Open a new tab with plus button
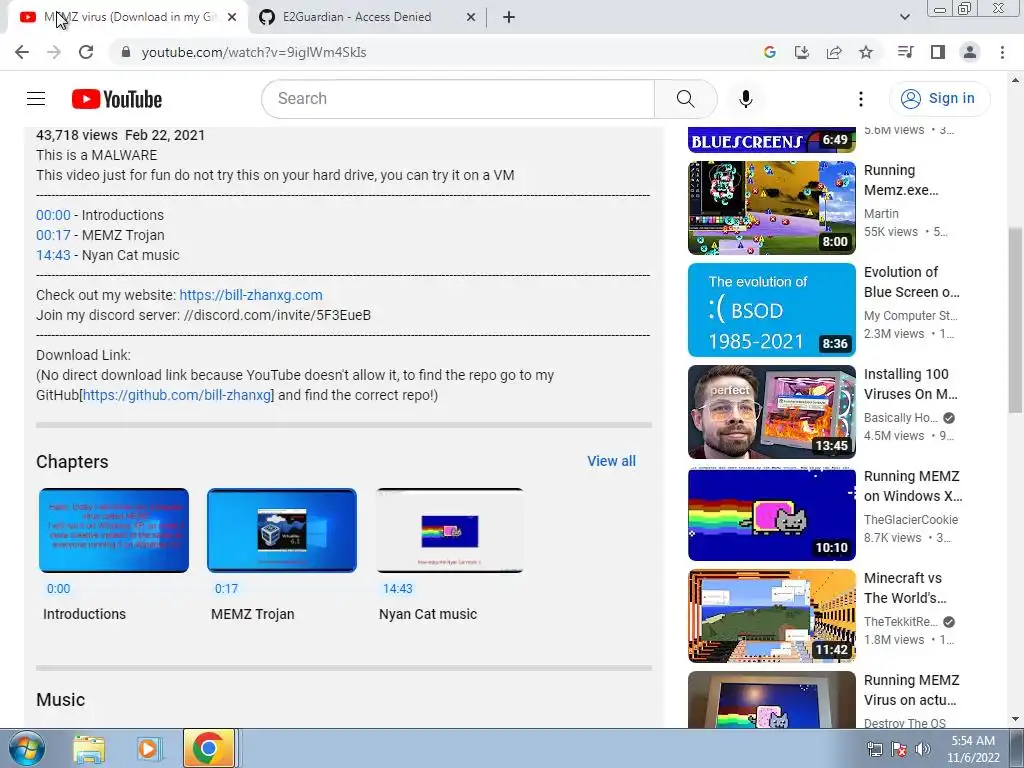This screenshot has width=1024, height=768. (509, 18)
